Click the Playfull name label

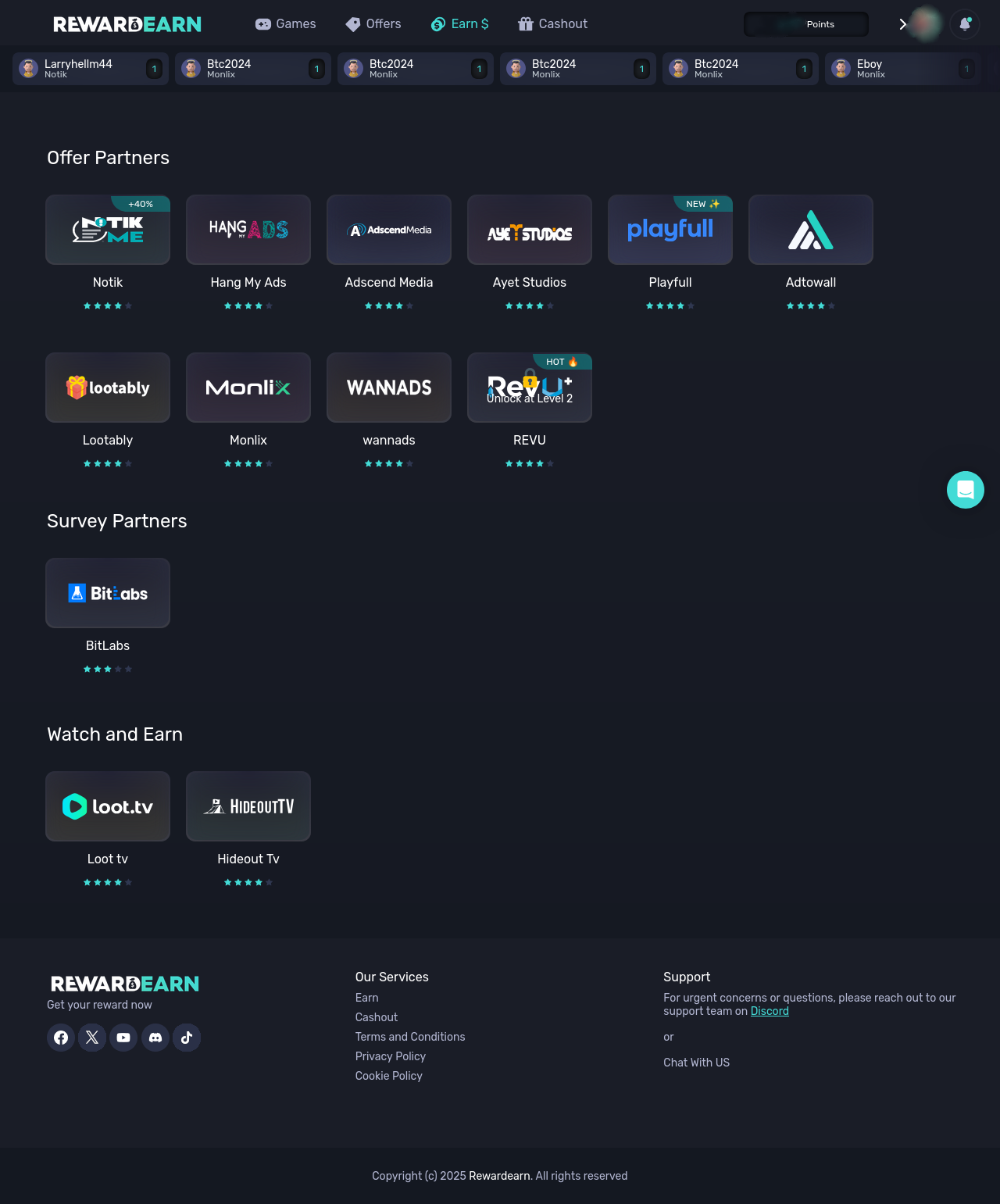tap(670, 282)
